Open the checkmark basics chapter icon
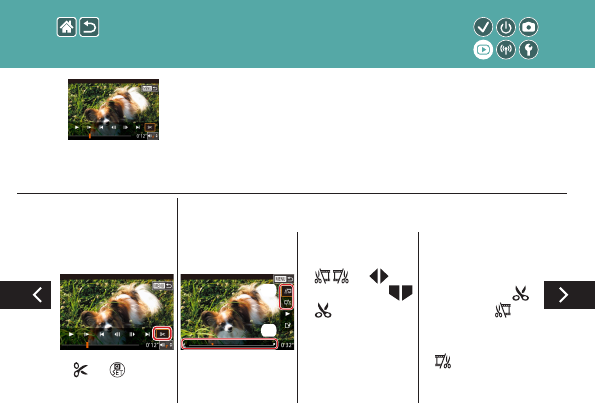The height and width of the screenshot is (403, 595). 483,27
